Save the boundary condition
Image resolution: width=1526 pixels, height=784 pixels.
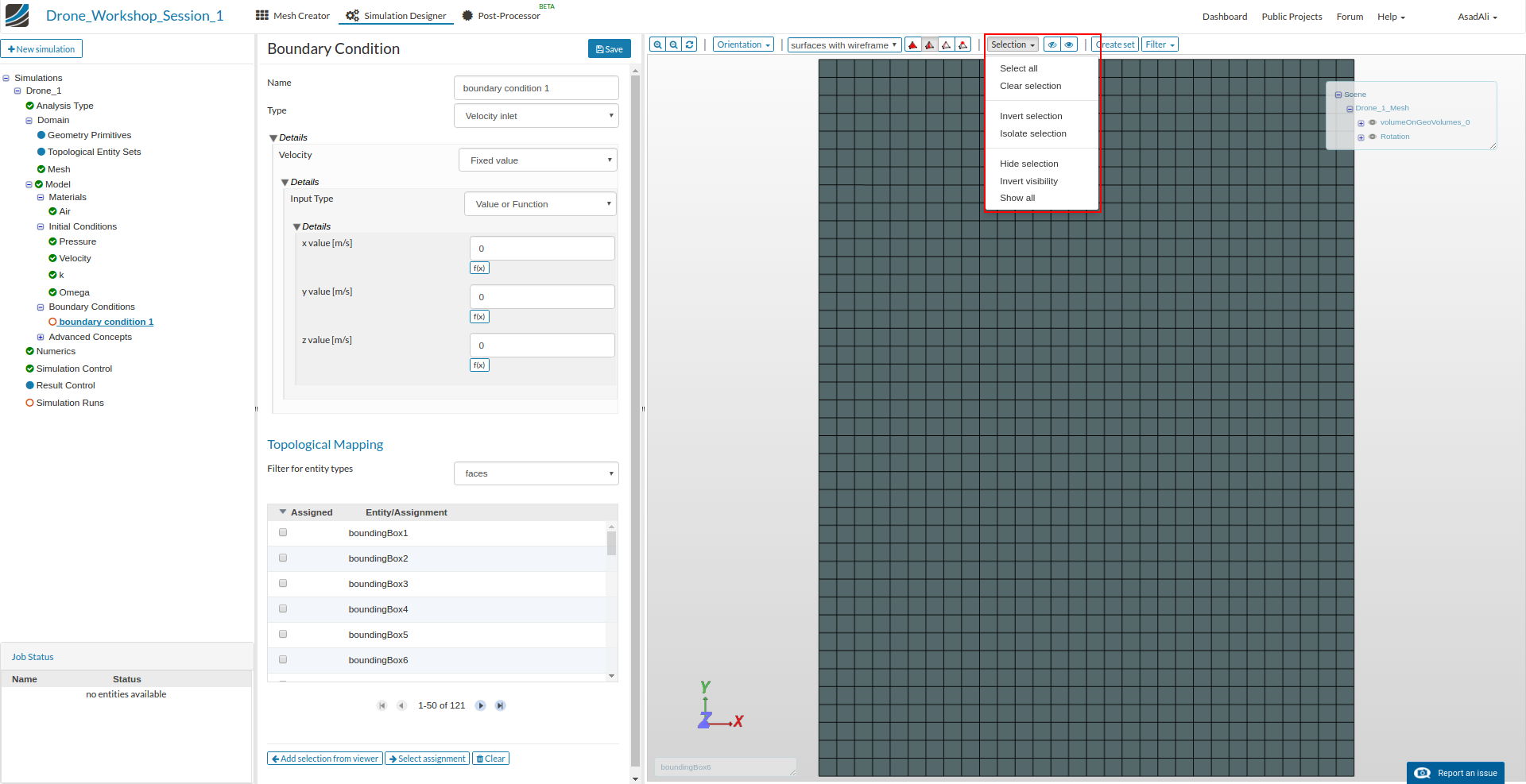610,48
